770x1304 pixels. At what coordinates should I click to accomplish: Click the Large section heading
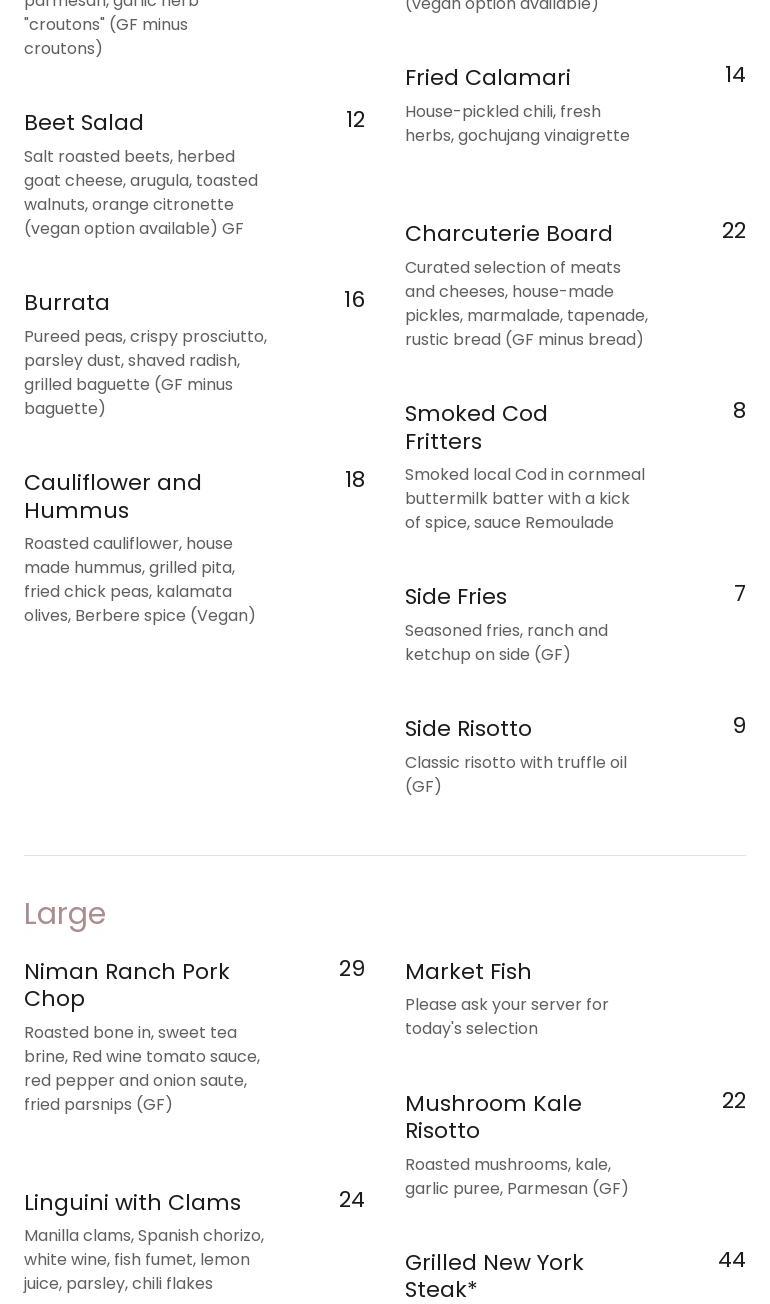point(65,913)
